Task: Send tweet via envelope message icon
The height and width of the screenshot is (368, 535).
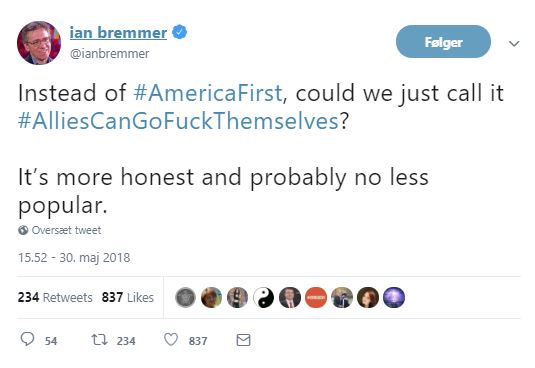Action: click(243, 340)
